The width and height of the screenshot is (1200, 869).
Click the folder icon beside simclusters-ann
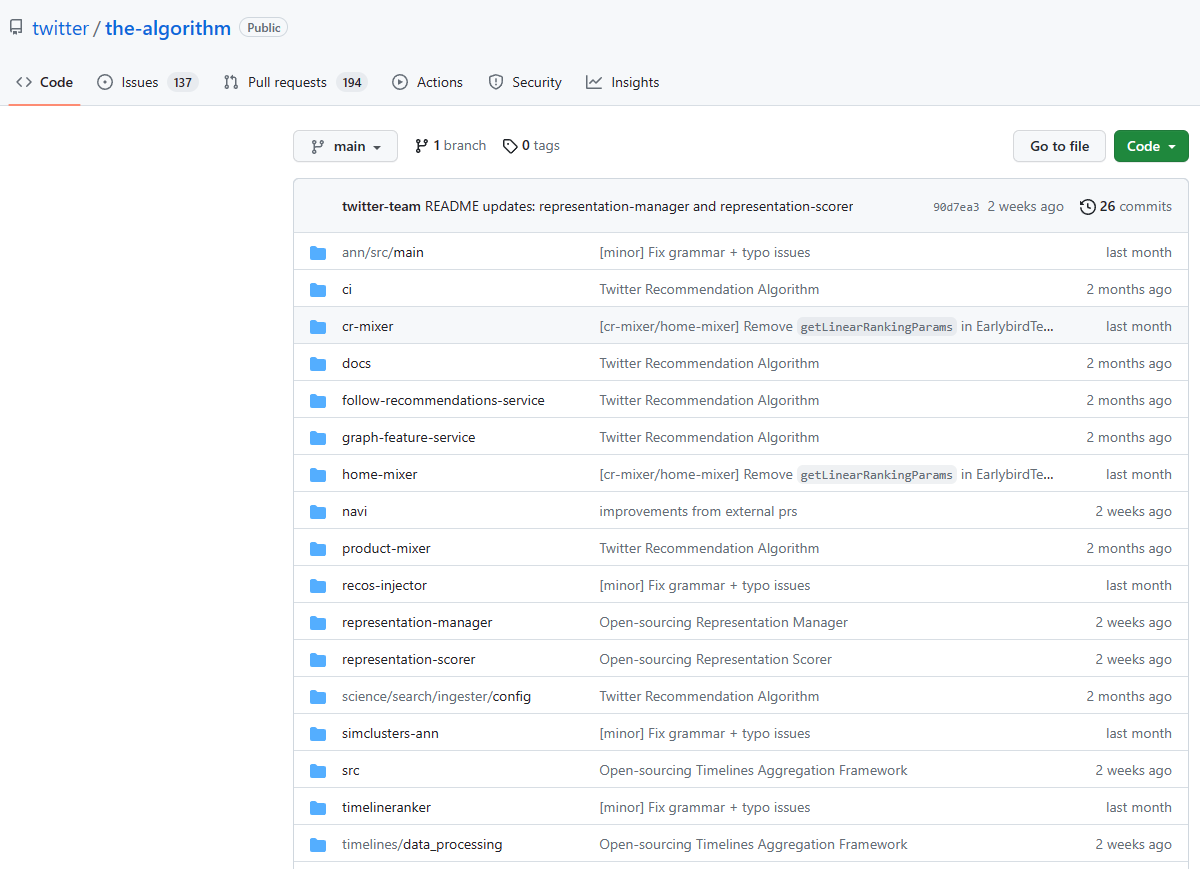click(318, 734)
